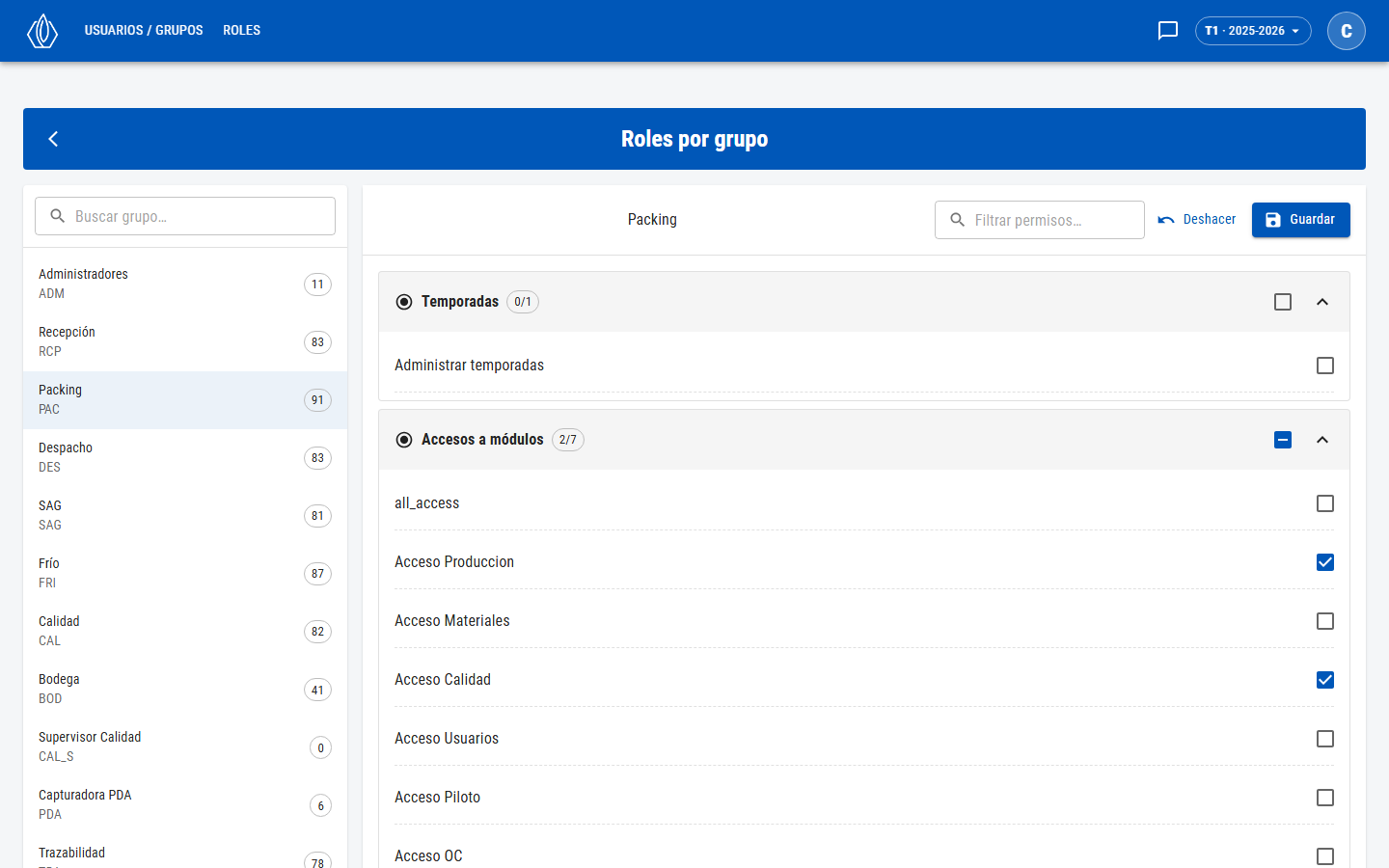Select the Capturadora PDA group
The image size is (1389, 868).
pyautogui.click(x=185, y=805)
